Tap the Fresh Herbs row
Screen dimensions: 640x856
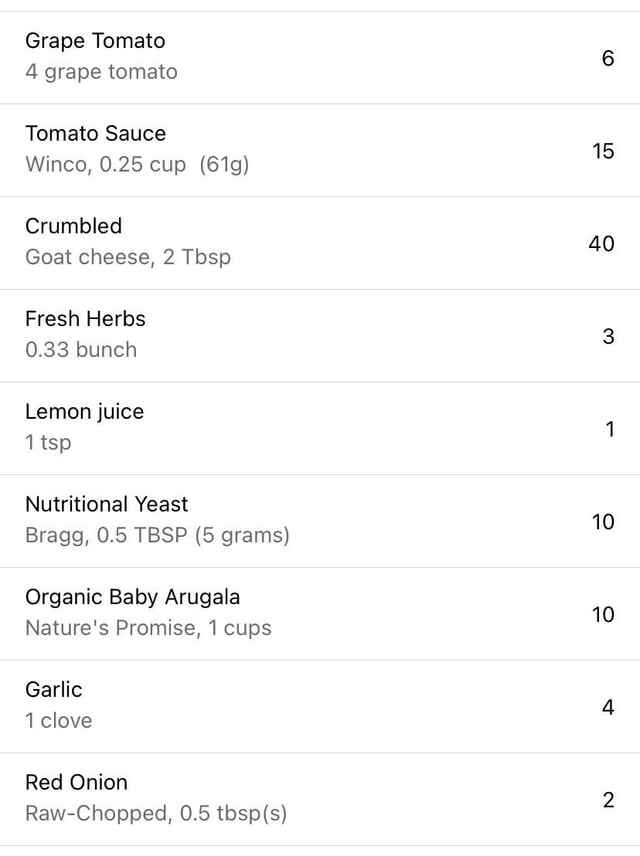(x=85, y=319)
